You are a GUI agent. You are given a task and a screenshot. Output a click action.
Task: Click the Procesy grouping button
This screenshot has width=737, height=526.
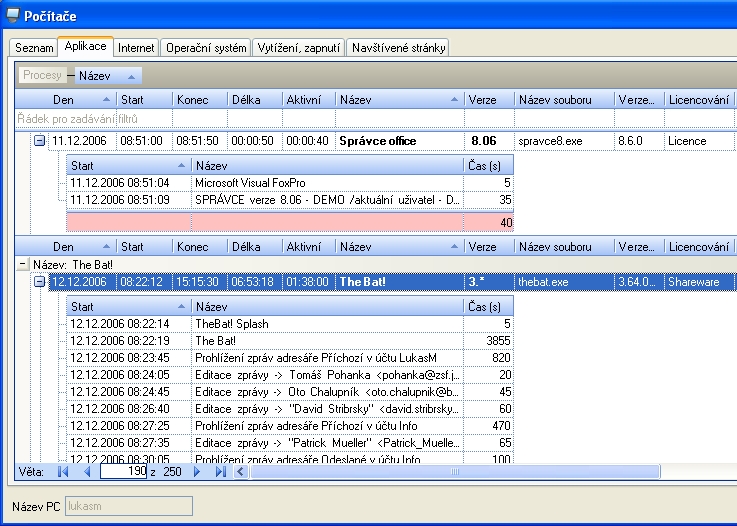42,75
